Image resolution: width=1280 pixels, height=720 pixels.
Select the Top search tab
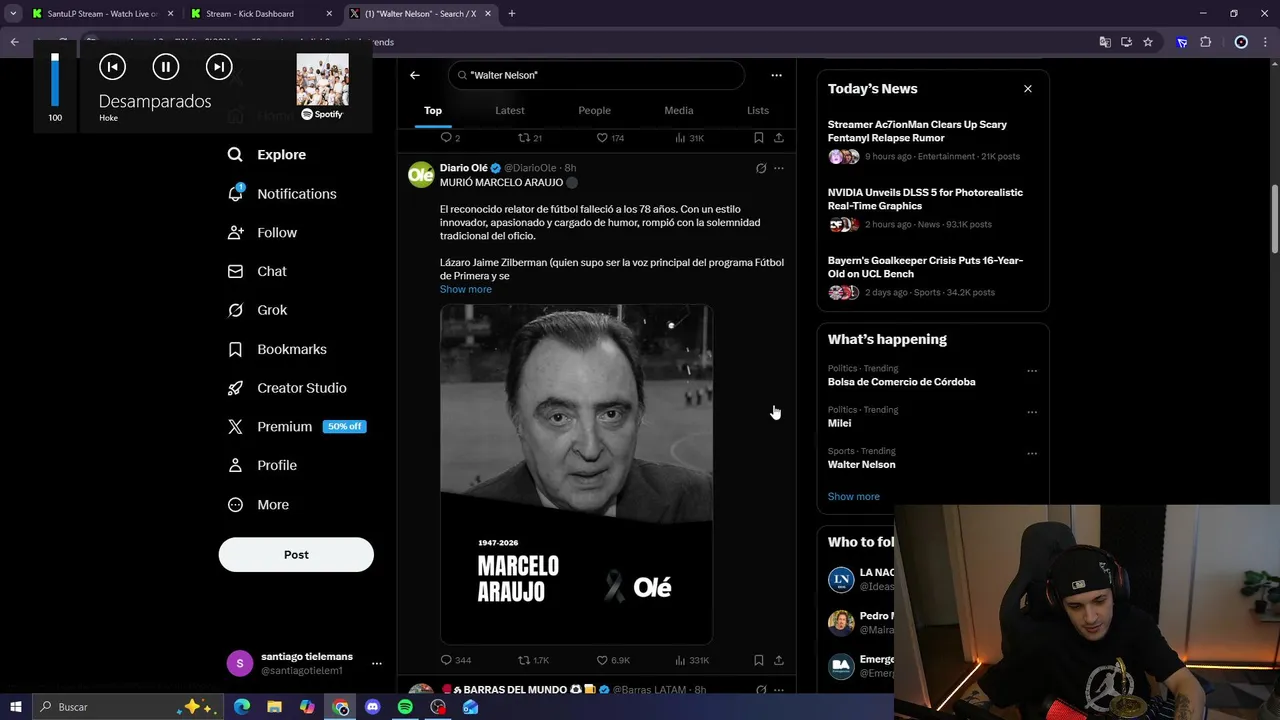433,110
